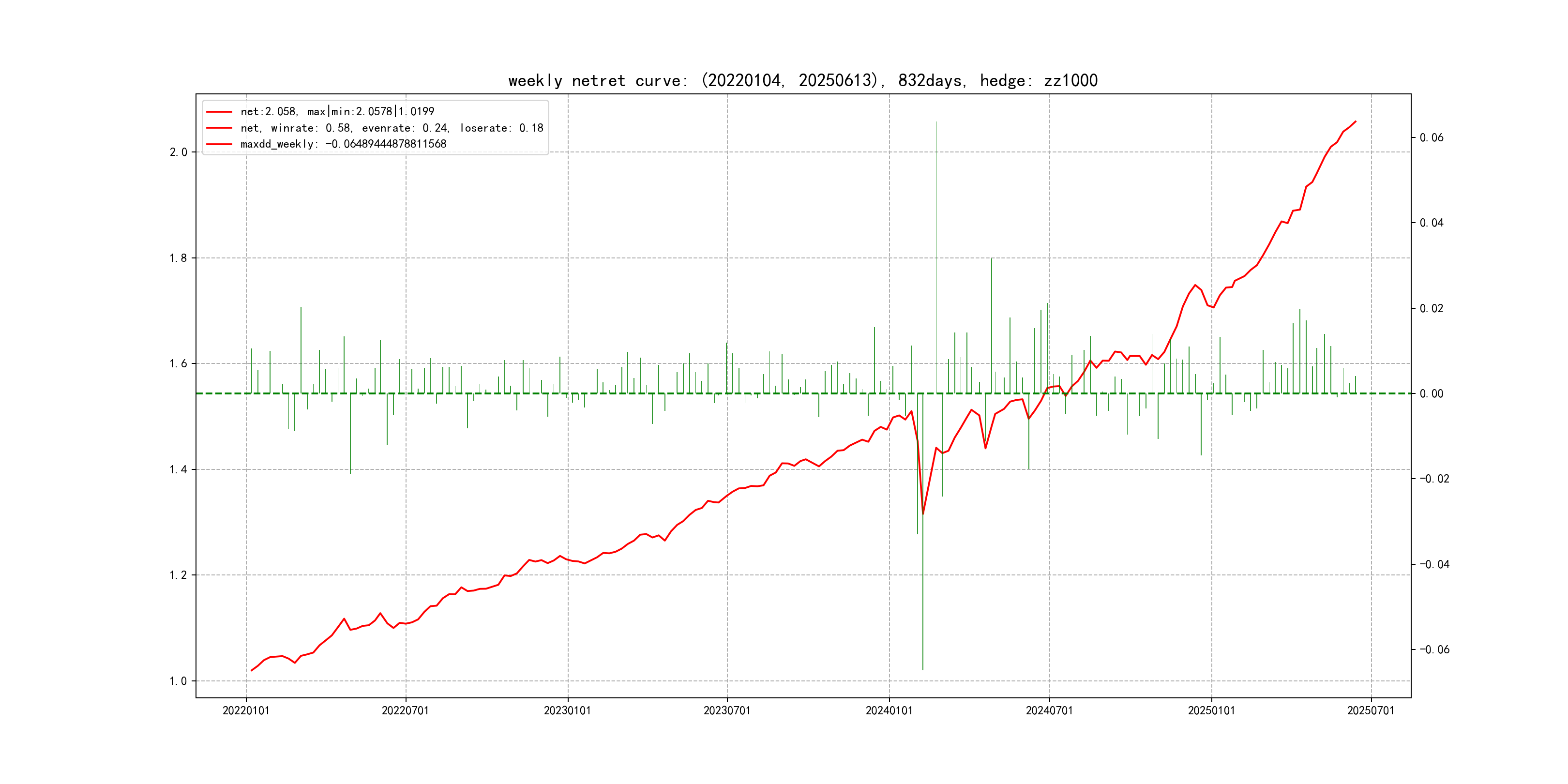Viewport: 1568px width, 784px height.
Task: Click the 1.0 left y-axis label
Action: point(179,681)
